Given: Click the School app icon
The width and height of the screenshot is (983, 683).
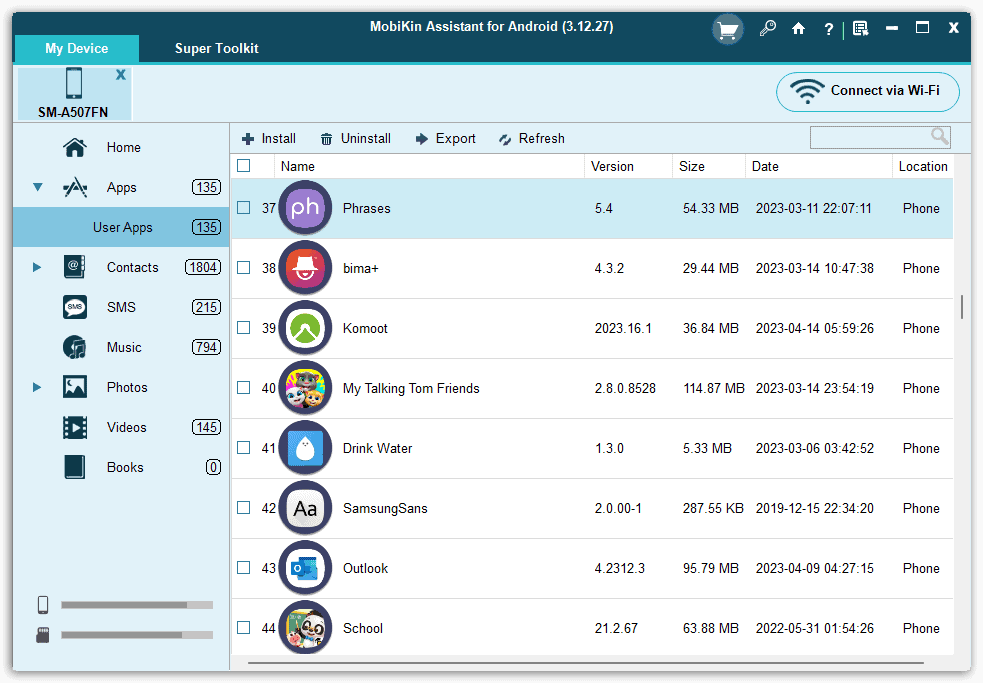Looking at the screenshot, I should pyautogui.click(x=305, y=628).
